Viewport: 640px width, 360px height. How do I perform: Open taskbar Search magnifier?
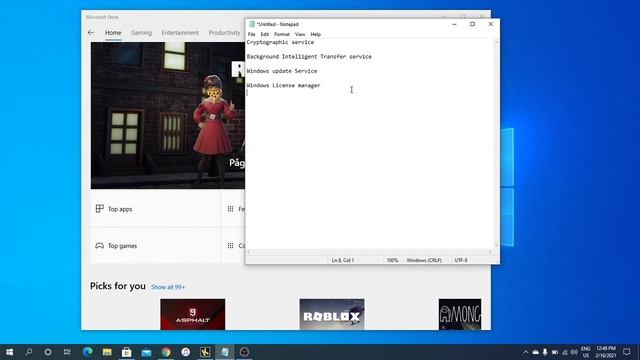[29, 352]
